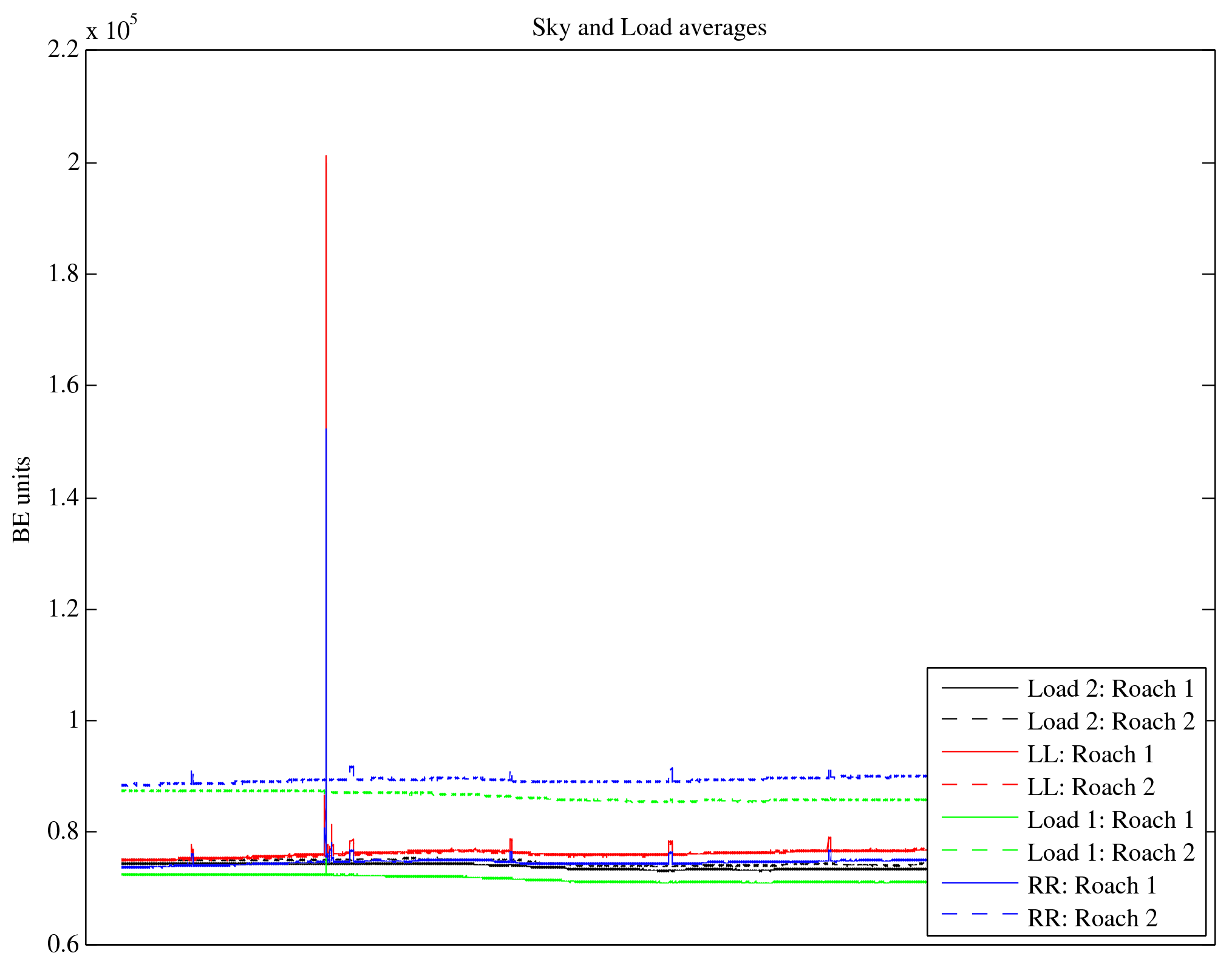Click the solid green line sample in legend
Image resolution: width=1232 pixels, height=967 pixels.
[x=979, y=818]
